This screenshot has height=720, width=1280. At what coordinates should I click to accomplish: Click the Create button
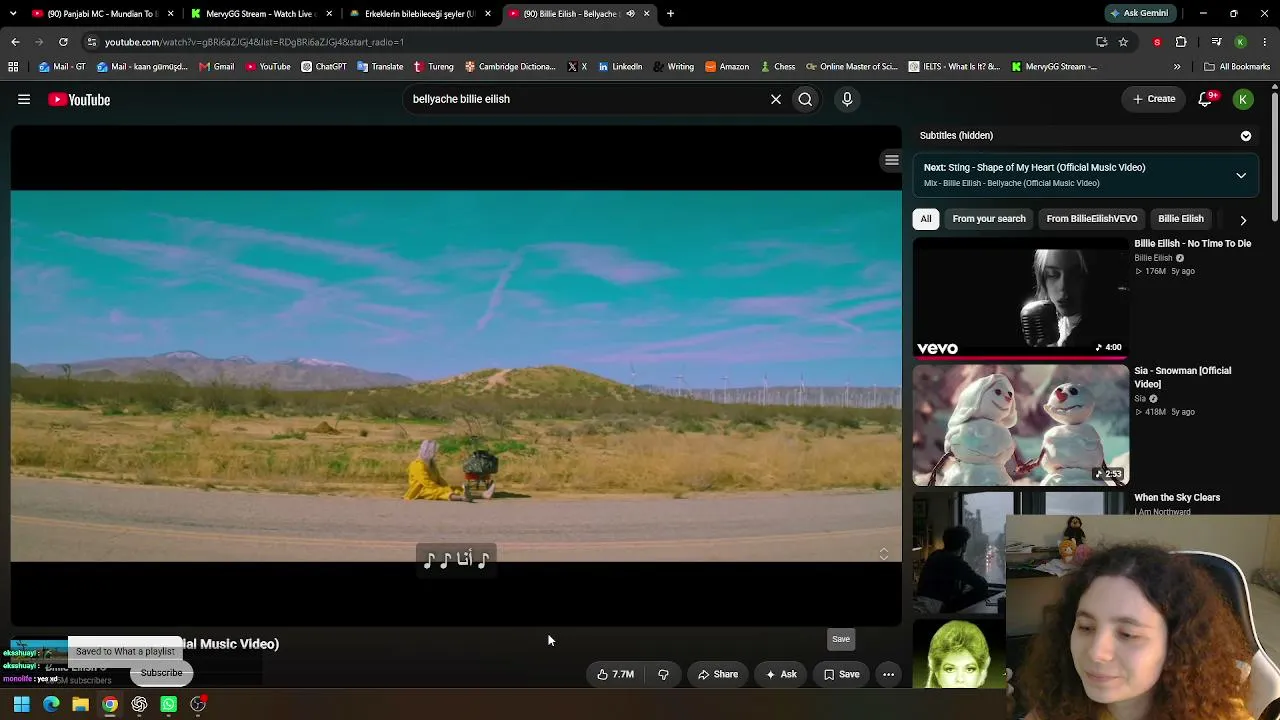click(x=1154, y=99)
